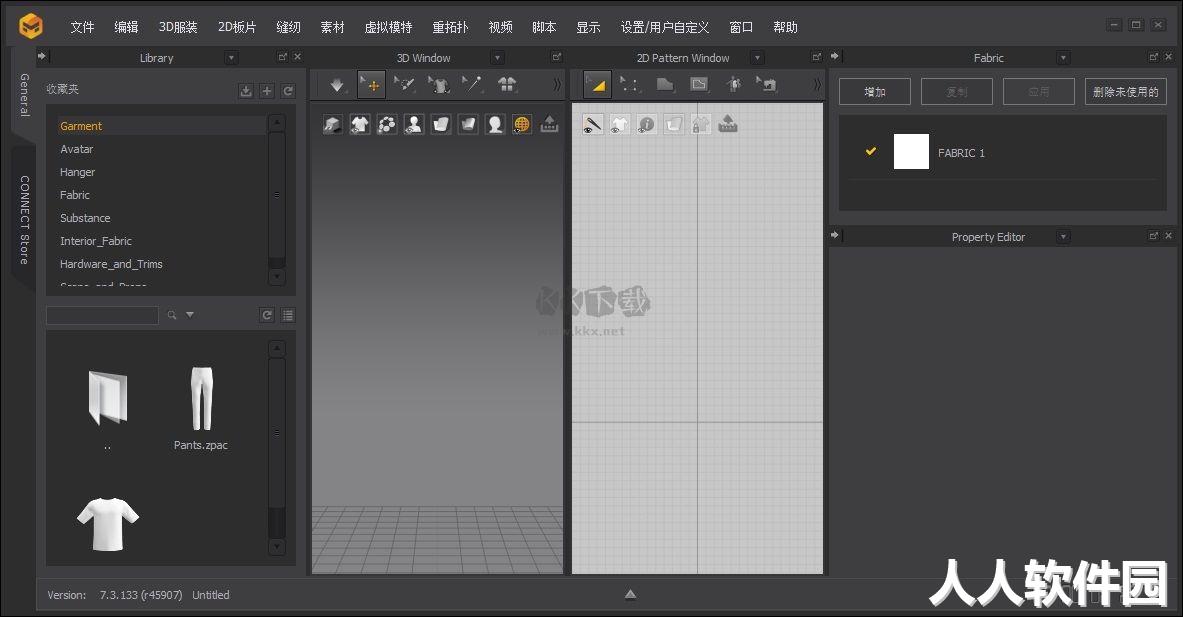
Task: Click the refresh icon next to library search
Action: pos(267,315)
